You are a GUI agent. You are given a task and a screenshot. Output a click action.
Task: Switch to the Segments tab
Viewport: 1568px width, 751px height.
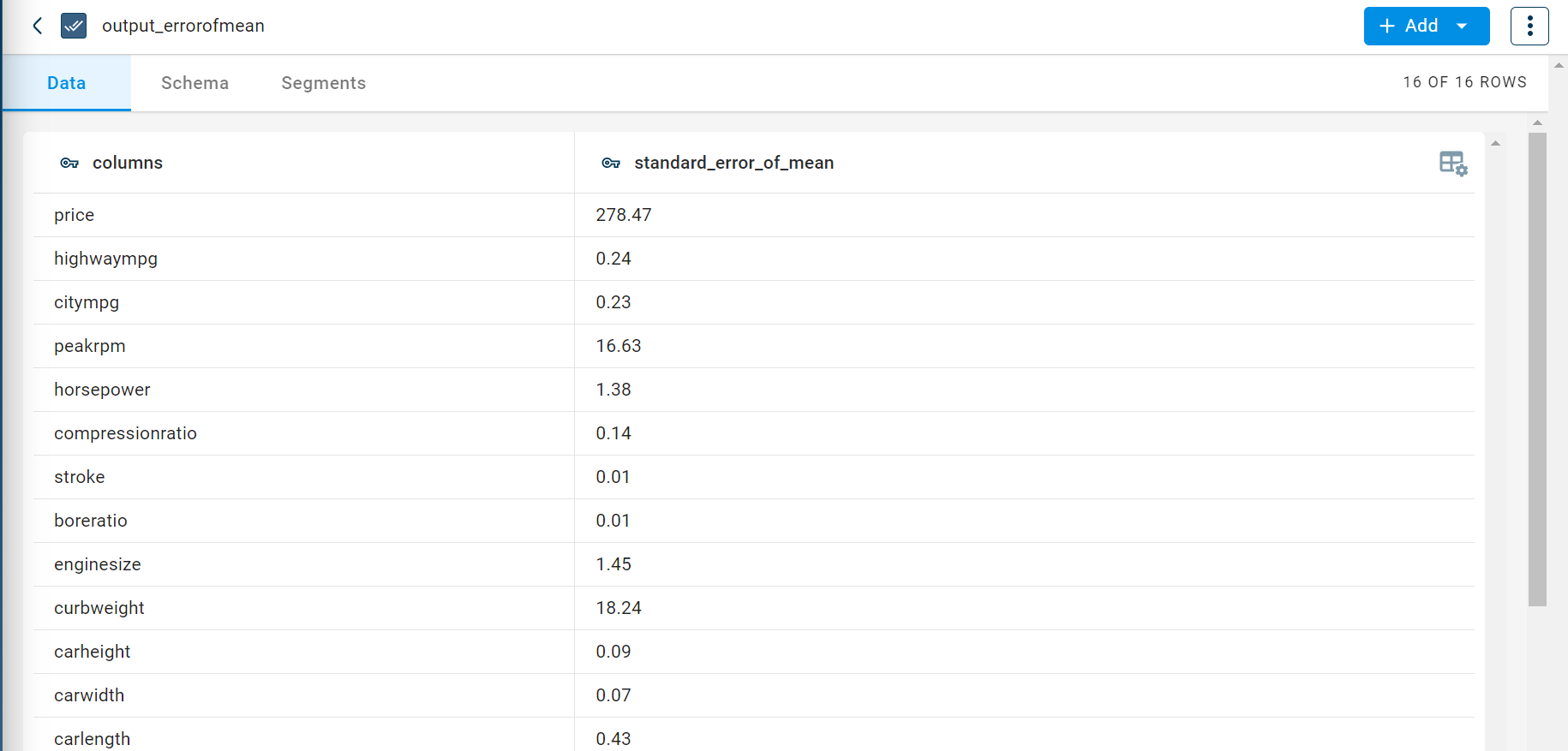pos(323,83)
